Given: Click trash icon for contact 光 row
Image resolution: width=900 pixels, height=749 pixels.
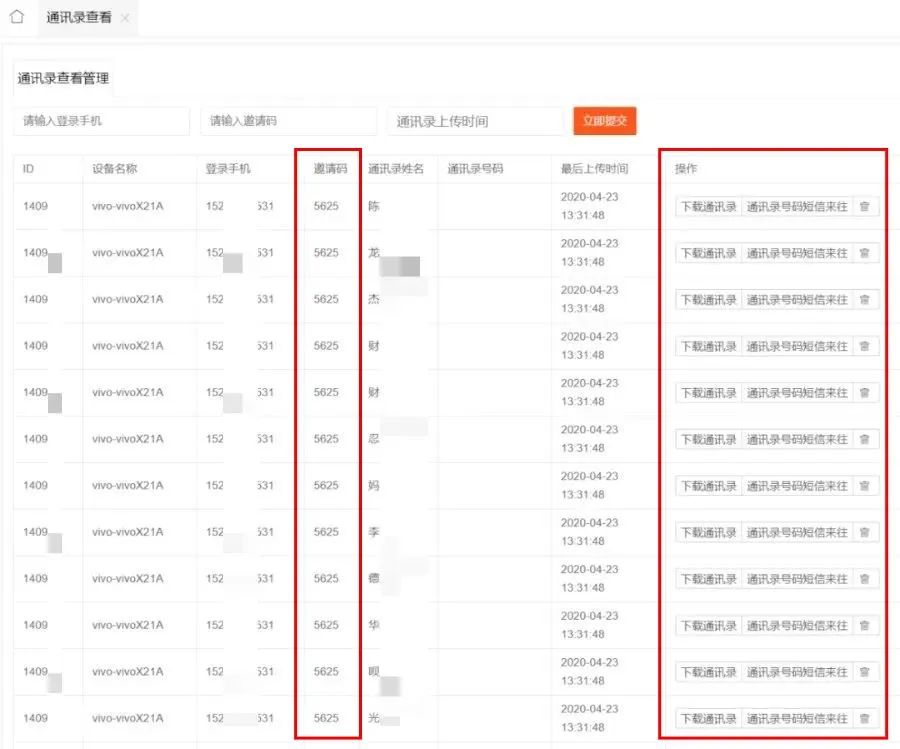Looking at the screenshot, I should pyautogui.click(x=865, y=718).
